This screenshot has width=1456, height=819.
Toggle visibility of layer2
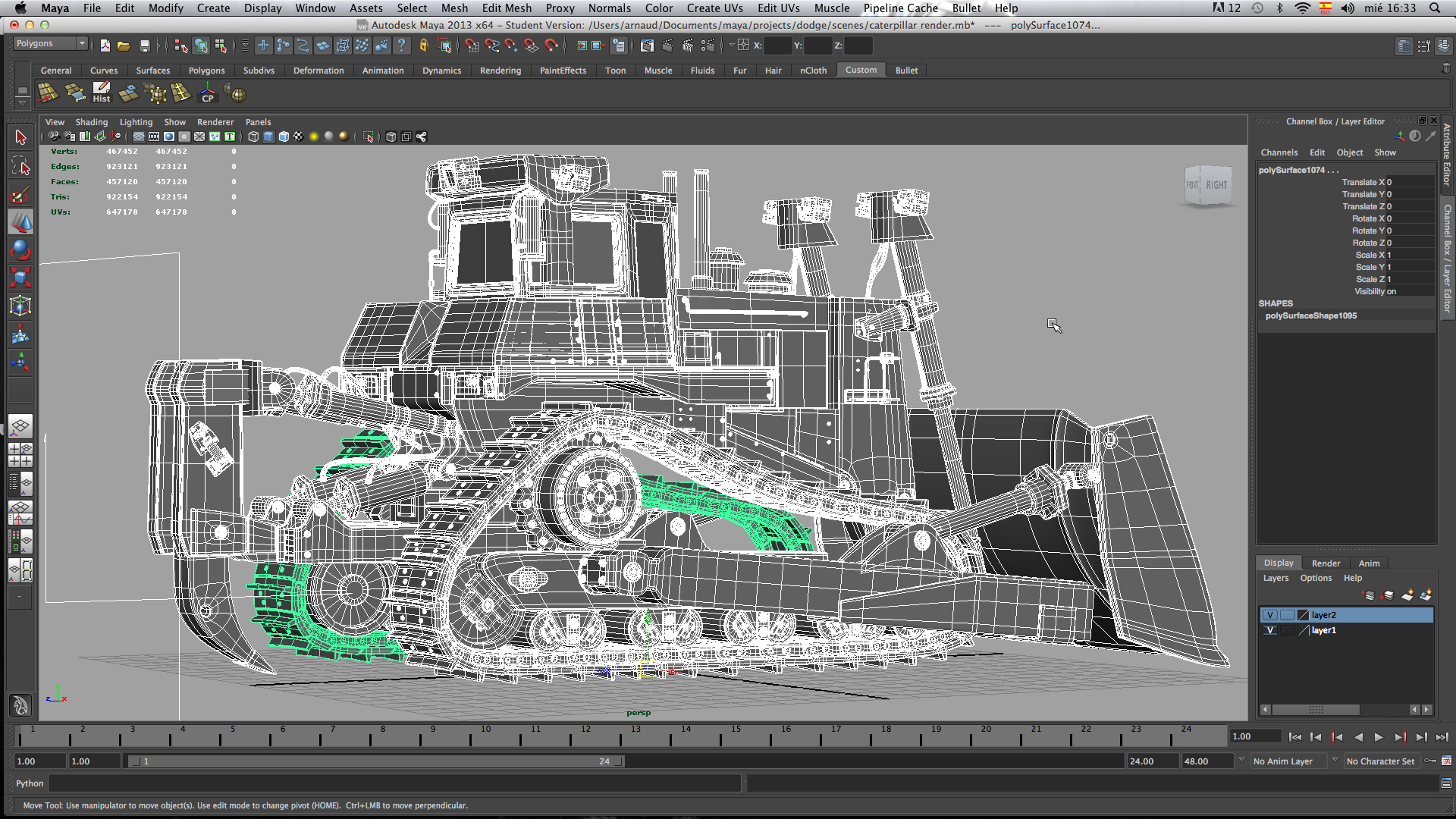pos(1269,615)
